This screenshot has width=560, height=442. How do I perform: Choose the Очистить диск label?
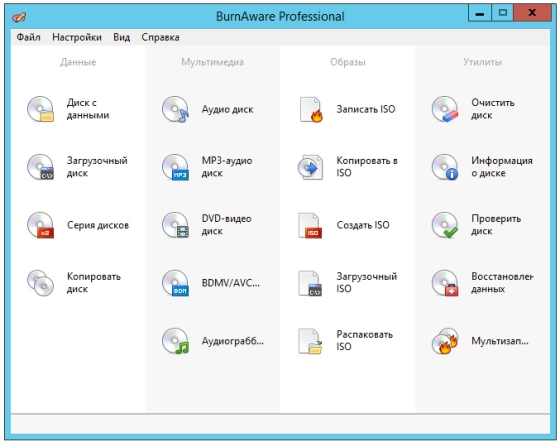coord(493,109)
